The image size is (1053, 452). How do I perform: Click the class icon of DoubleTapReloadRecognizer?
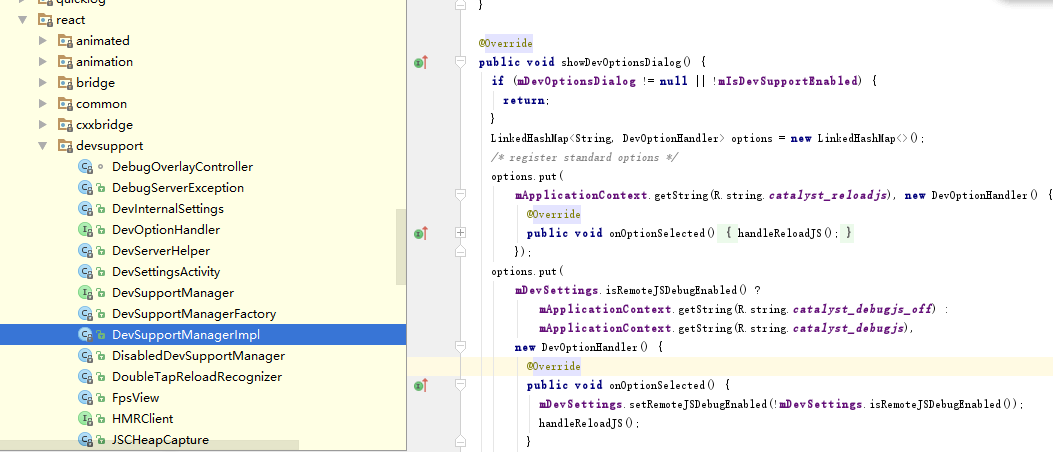coord(85,377)
